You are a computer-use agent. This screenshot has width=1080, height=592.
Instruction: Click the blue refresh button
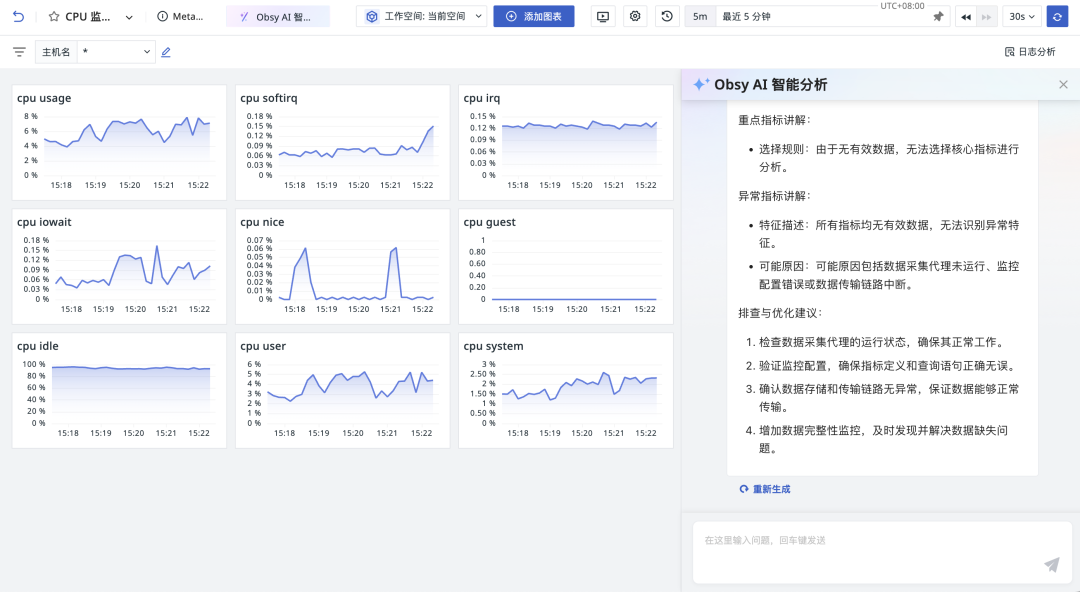(x=1057, y=17)
